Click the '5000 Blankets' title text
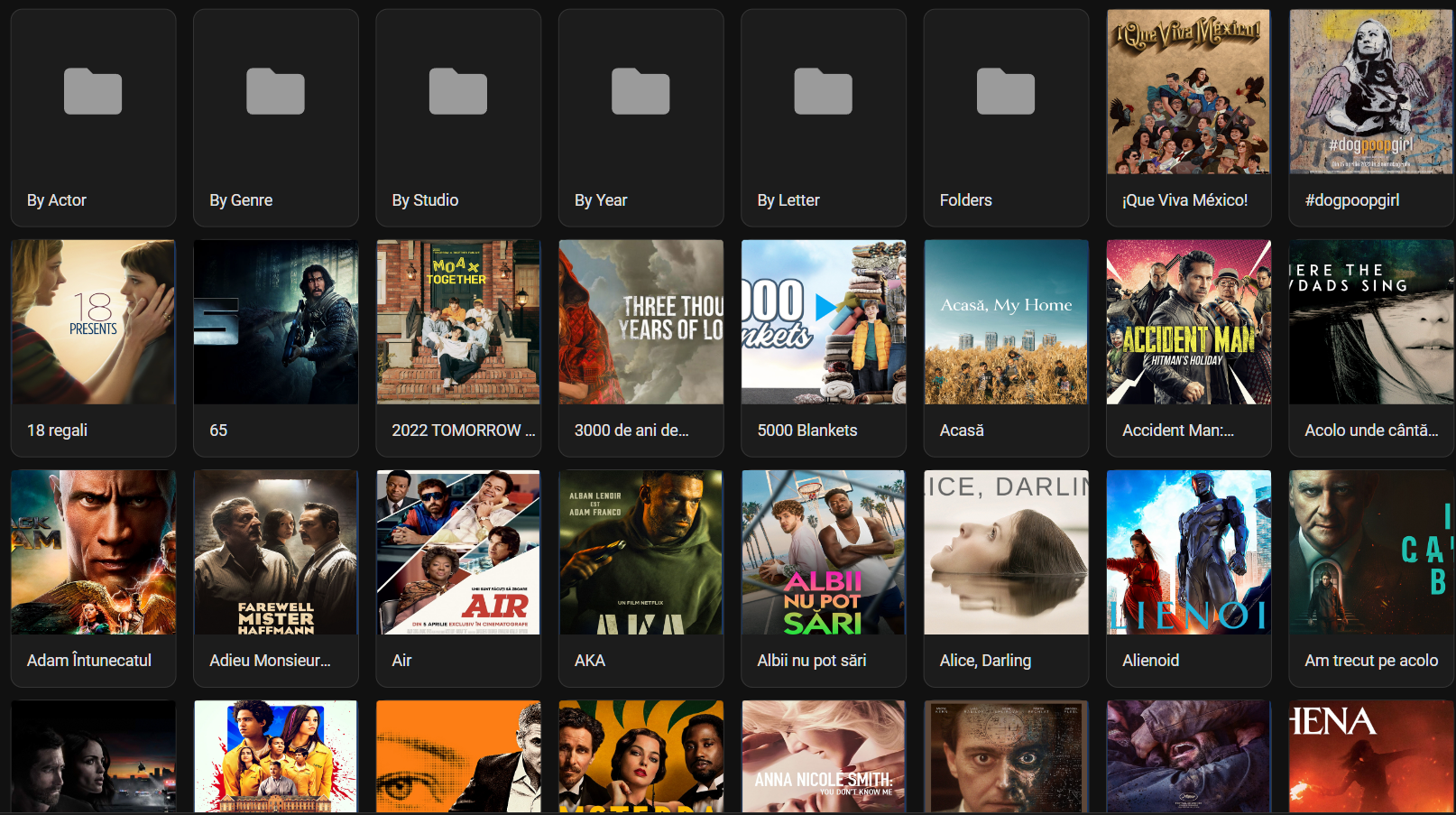This screenshot has height=815, width=1456. tap(807, 431)
